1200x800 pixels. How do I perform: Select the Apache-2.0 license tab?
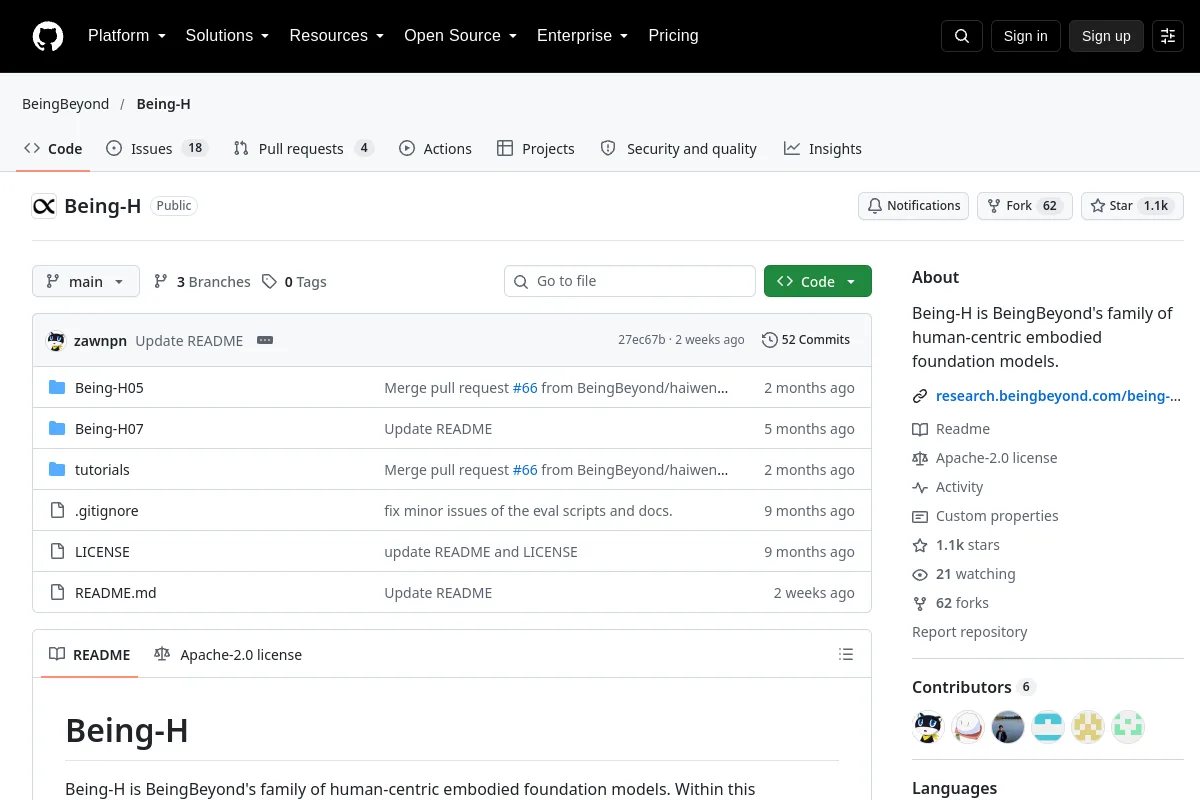(x=228, y=655)
